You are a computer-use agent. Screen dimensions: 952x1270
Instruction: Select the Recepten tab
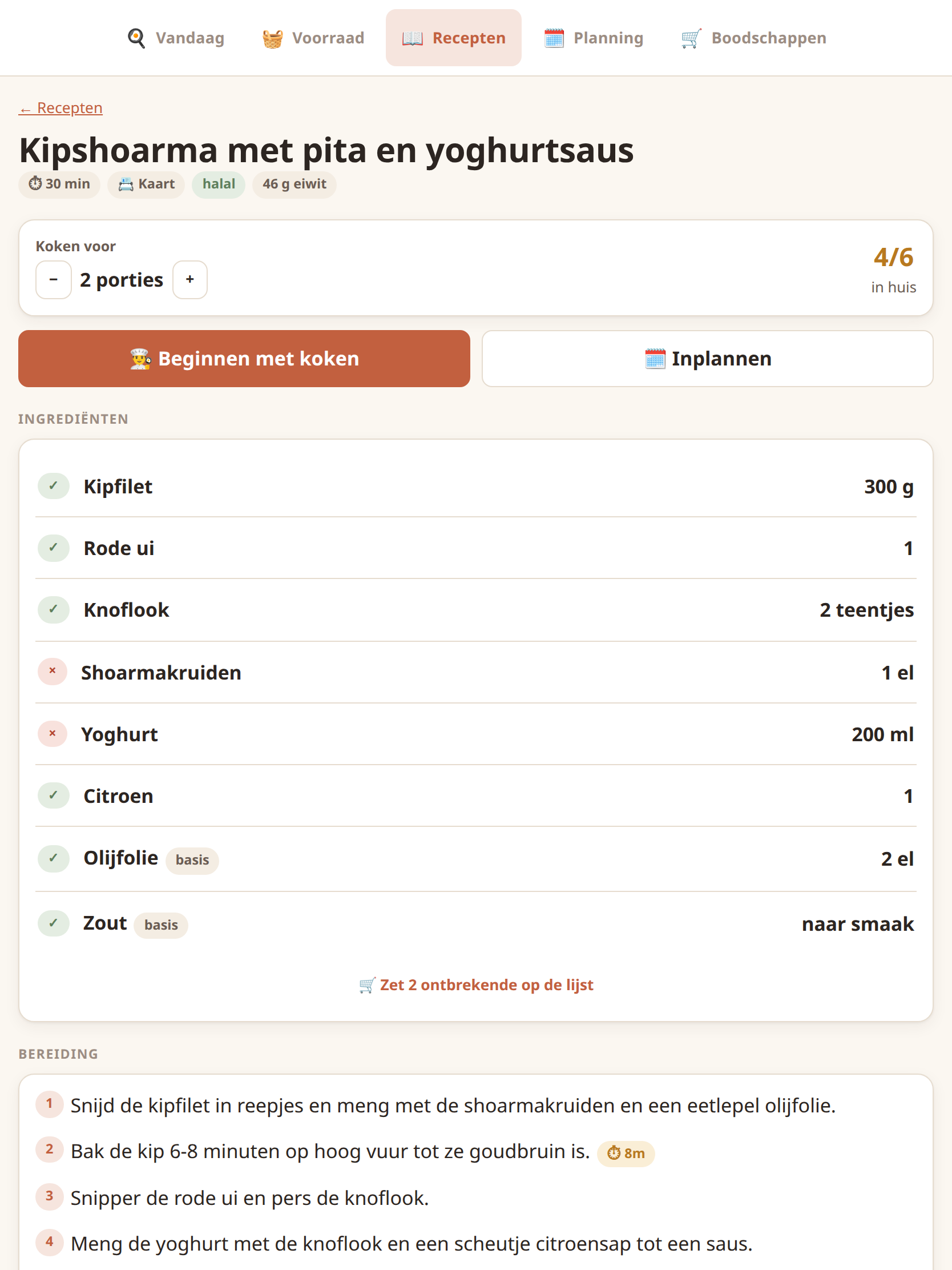(x=453, y=38)
